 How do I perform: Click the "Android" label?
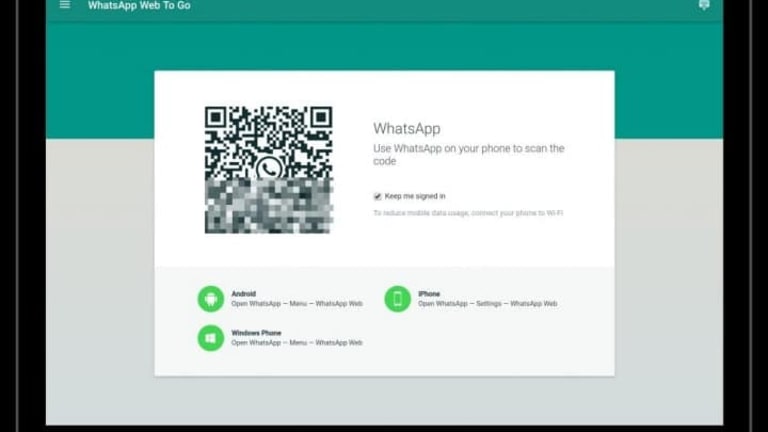[243, 294]
